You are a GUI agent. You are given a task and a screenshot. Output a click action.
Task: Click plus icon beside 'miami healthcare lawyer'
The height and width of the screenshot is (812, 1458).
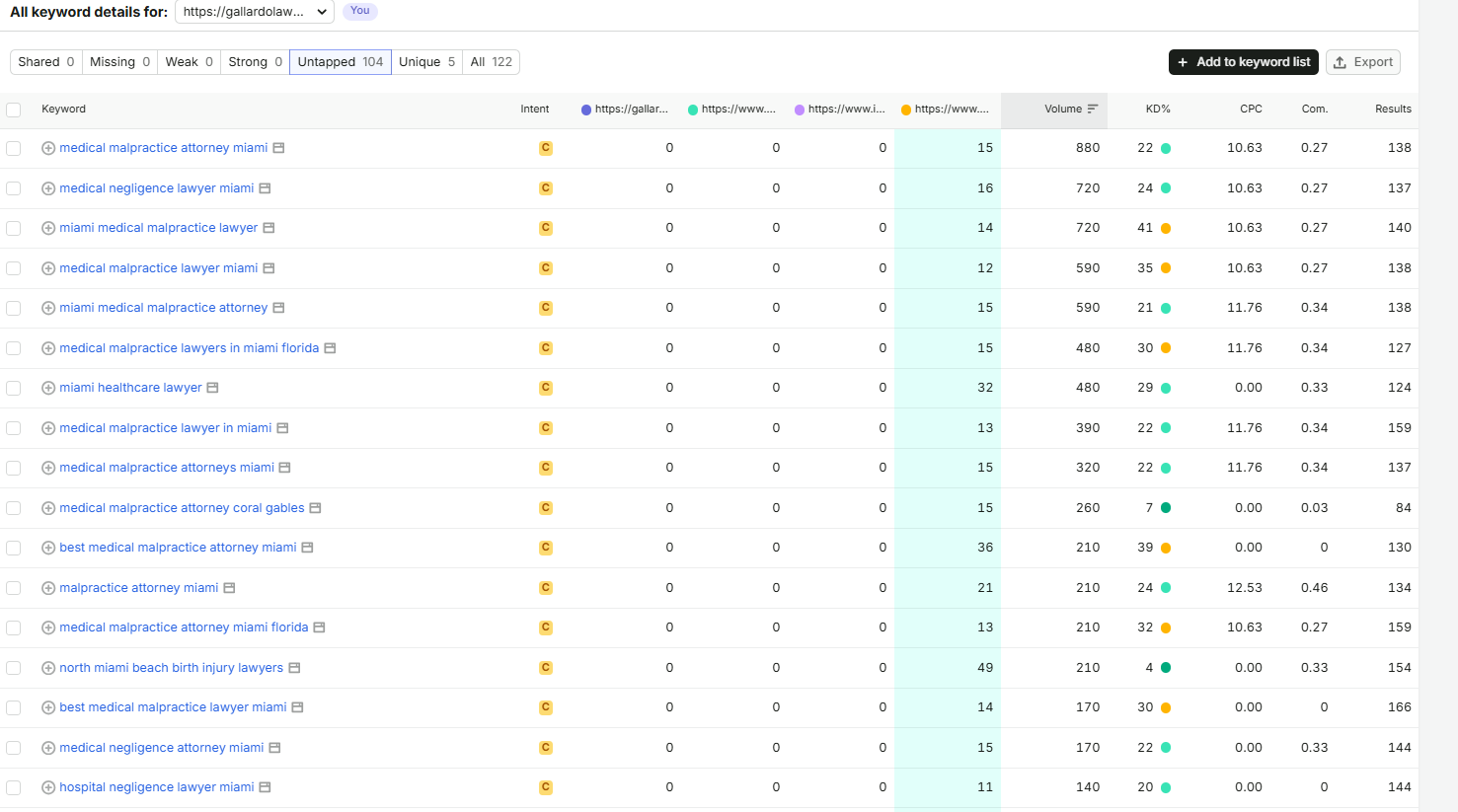(48, 388)
